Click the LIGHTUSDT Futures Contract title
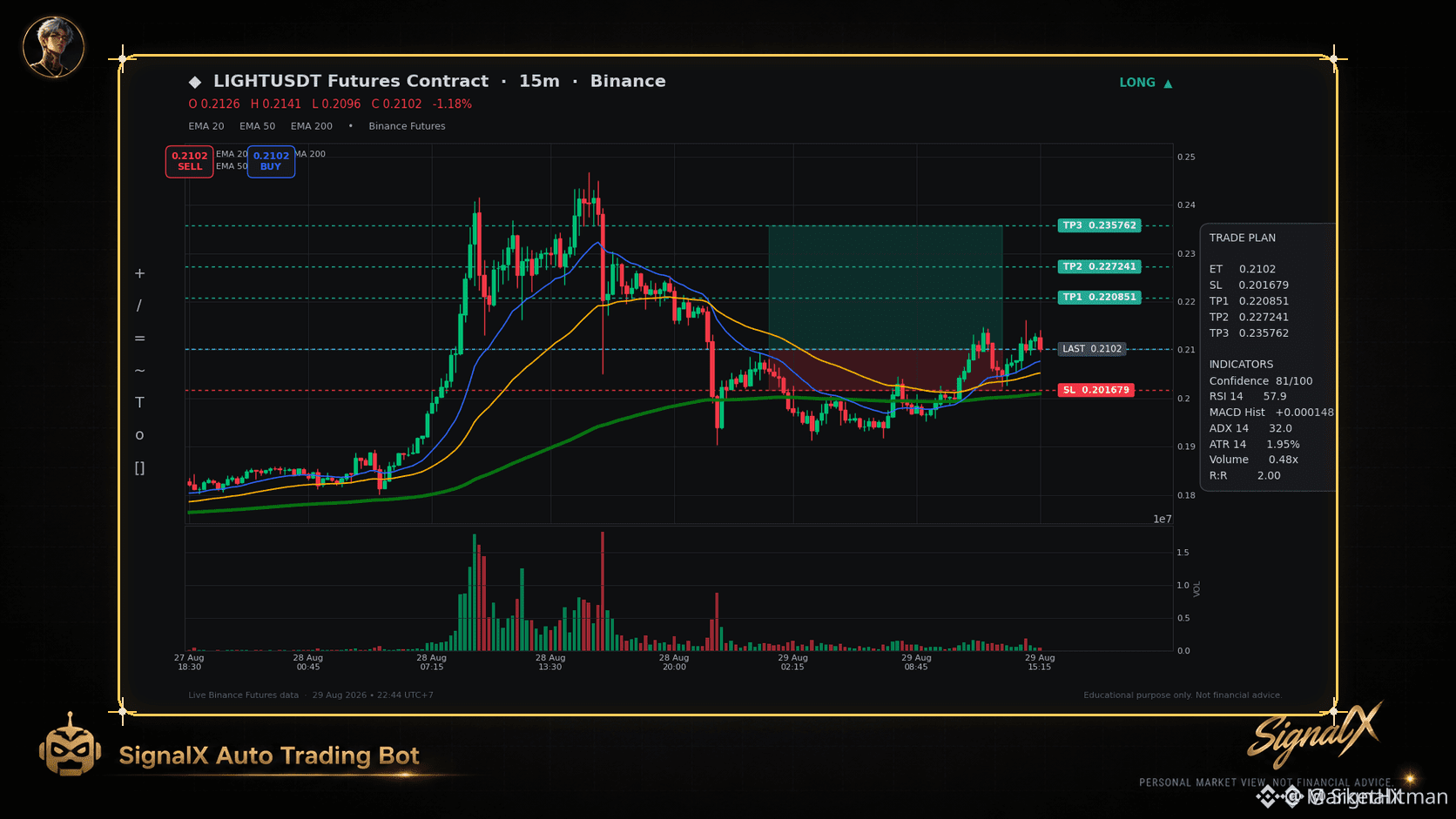The height and width of the screenshot is (819, 1456). (351, 81)
